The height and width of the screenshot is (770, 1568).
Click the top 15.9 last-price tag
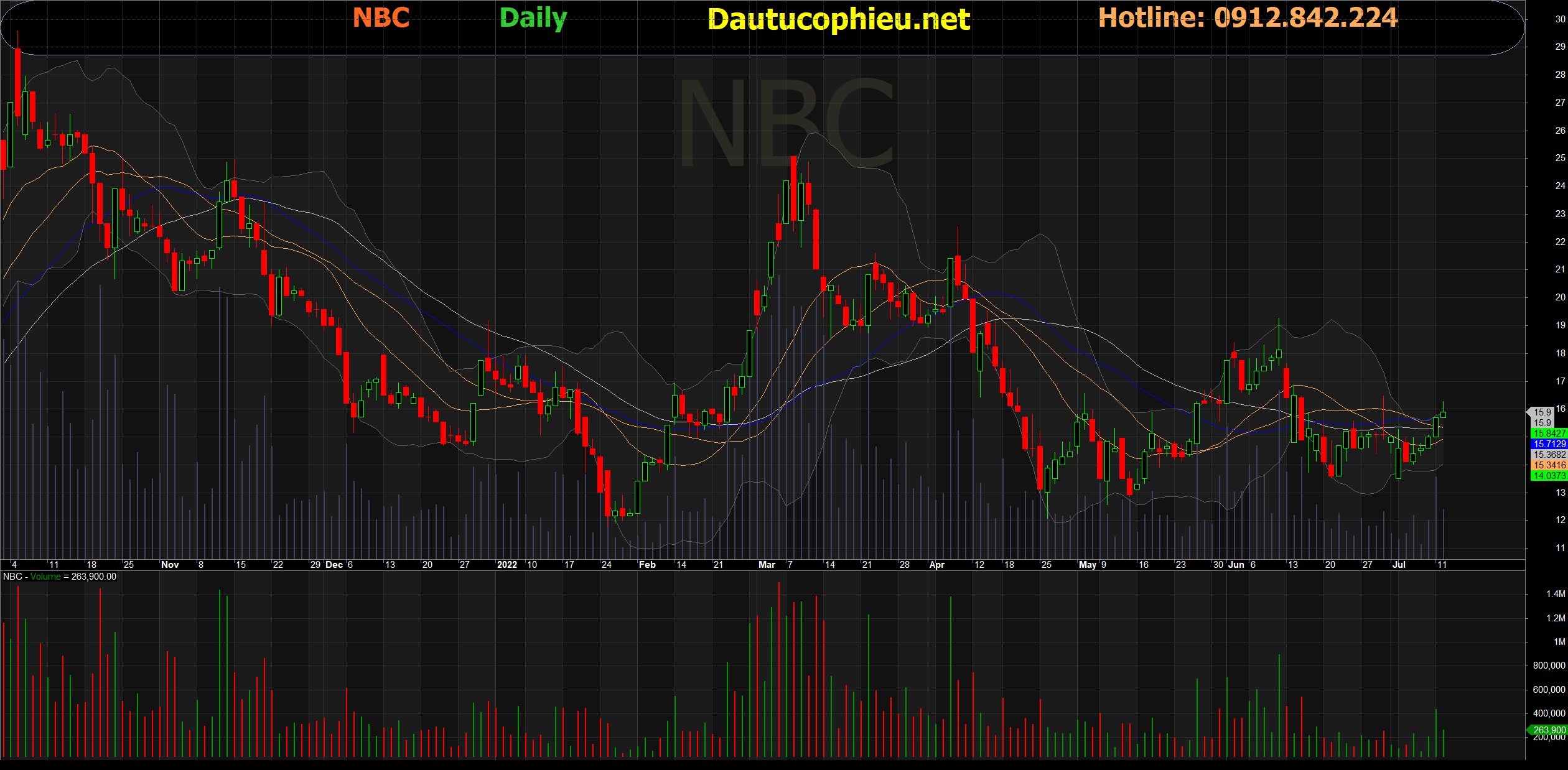[1542, 412]
